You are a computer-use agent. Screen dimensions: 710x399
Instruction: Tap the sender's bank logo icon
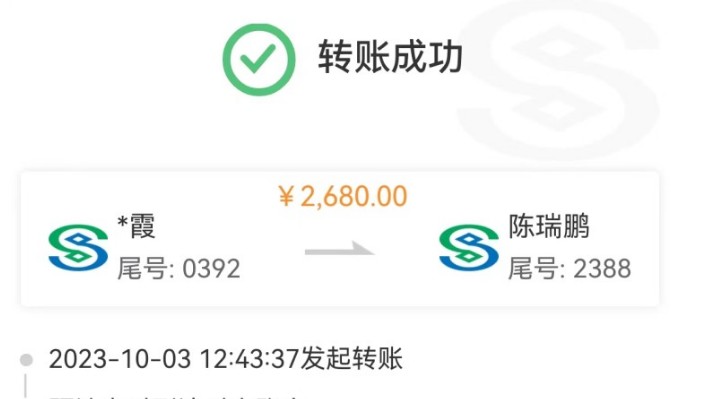click(x=78, y=247)
